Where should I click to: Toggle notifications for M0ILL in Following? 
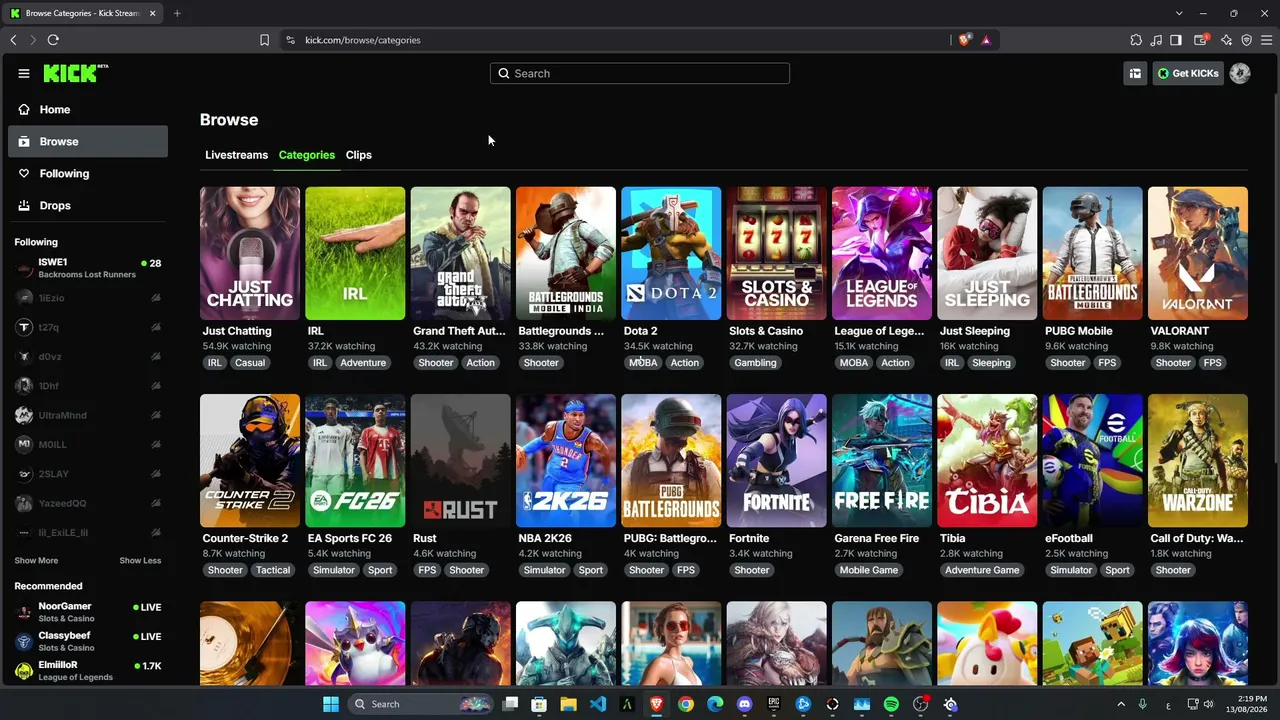point(156,445)
